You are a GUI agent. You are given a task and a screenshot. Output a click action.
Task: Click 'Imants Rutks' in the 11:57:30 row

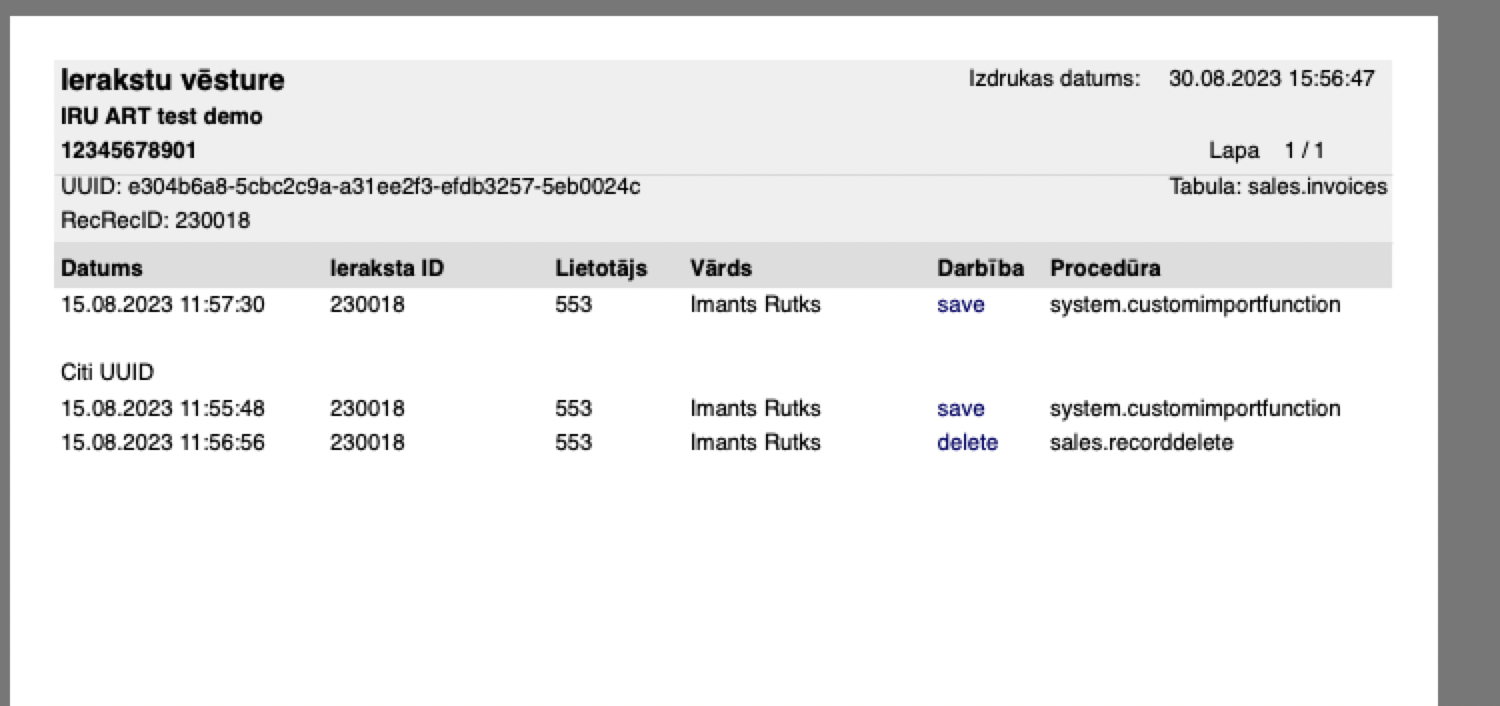755,305
